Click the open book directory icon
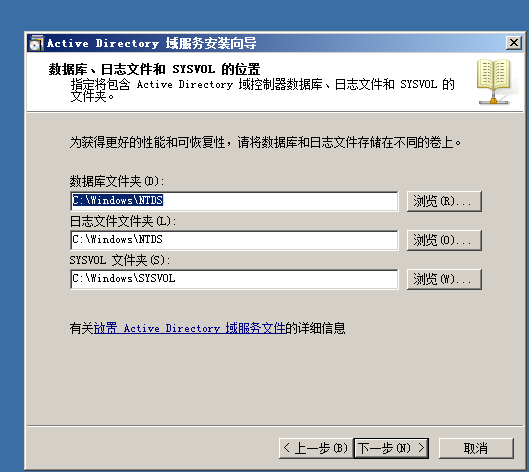The height and width of the screenshot is (472, 529). 494,82
